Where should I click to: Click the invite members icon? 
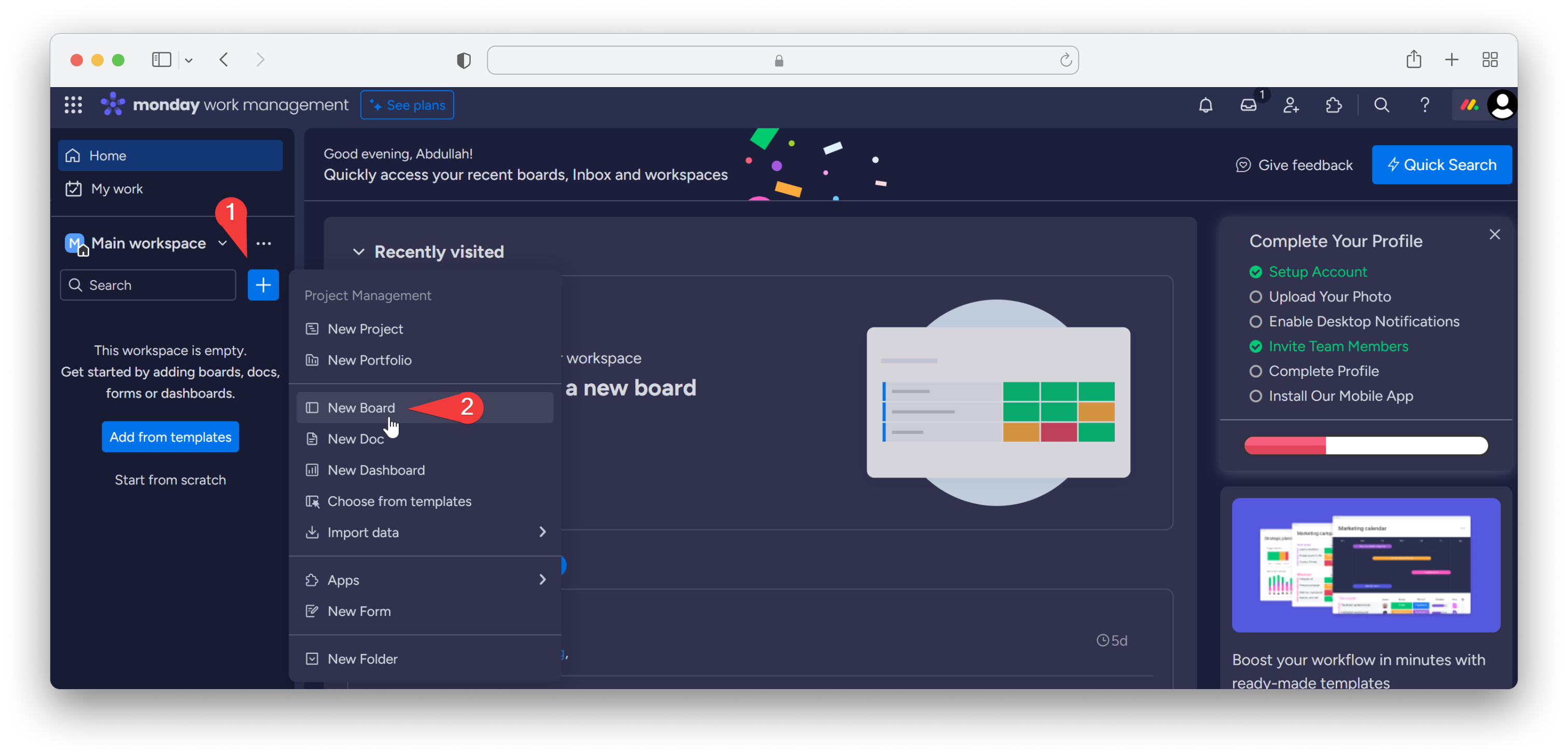tap(1291, 105)
